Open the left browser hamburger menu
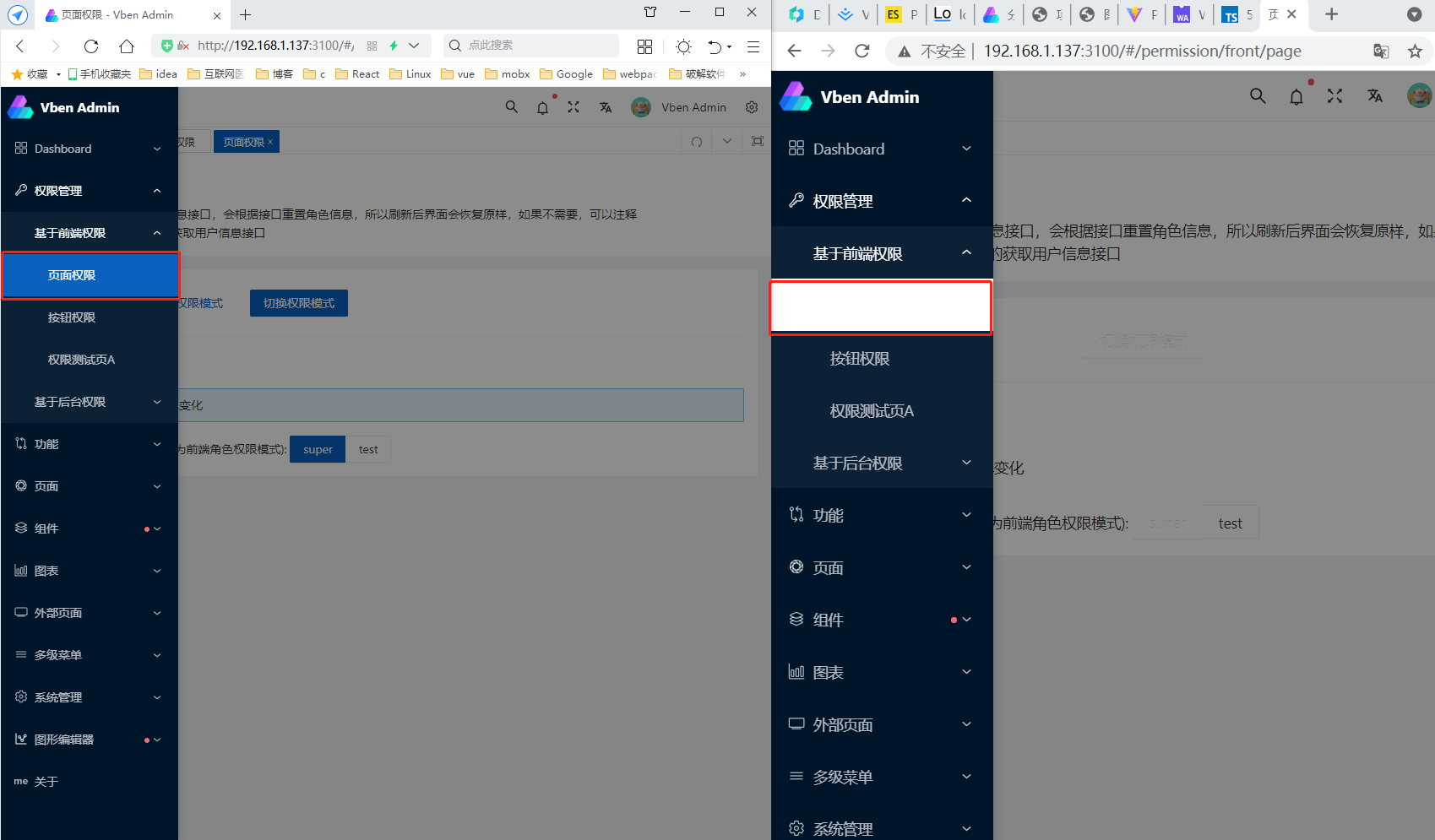 pos(753,46)
